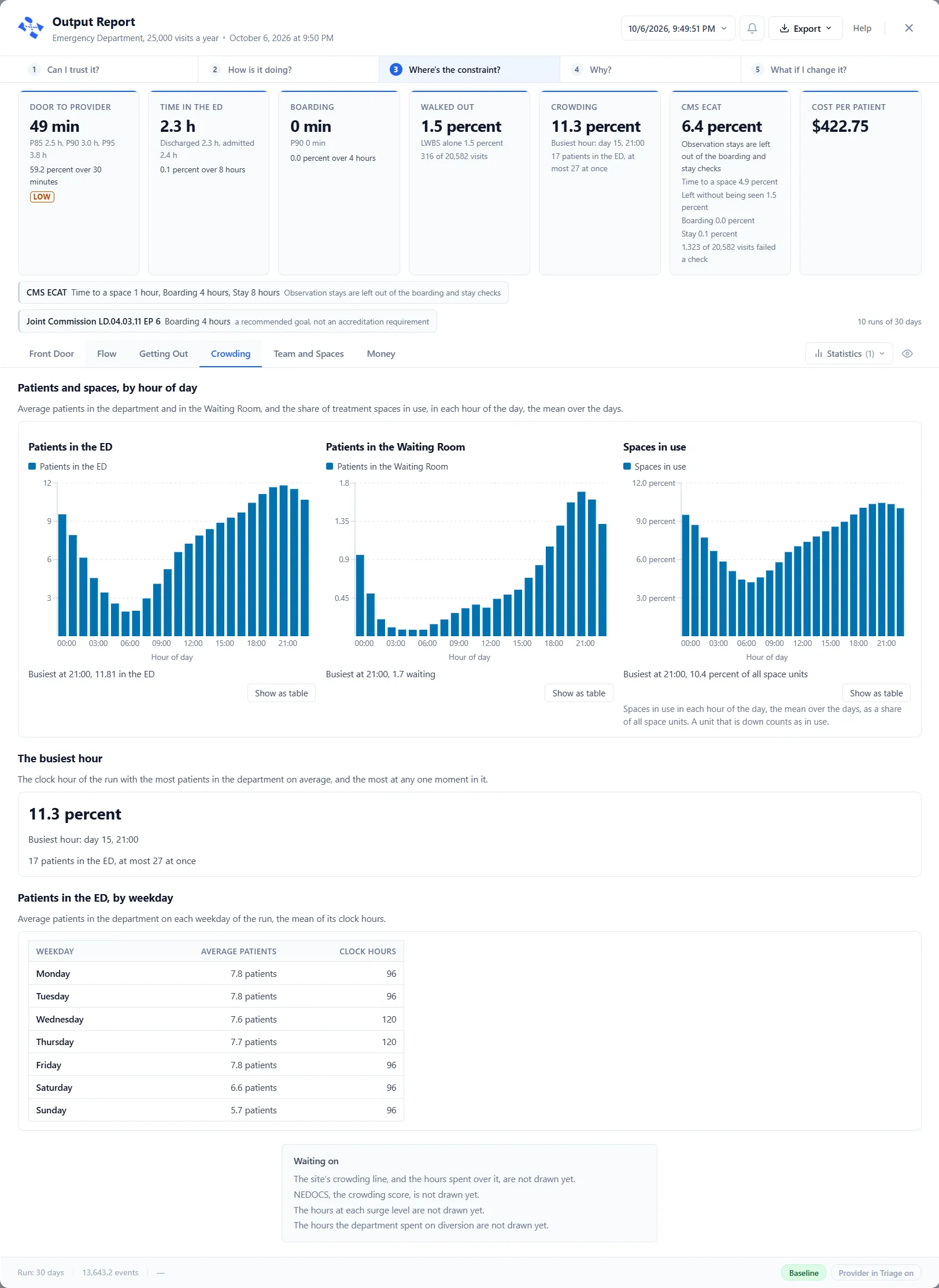939x1288 pixels.
Task: Switch to the Flow tab
Action: click(106, 354)
